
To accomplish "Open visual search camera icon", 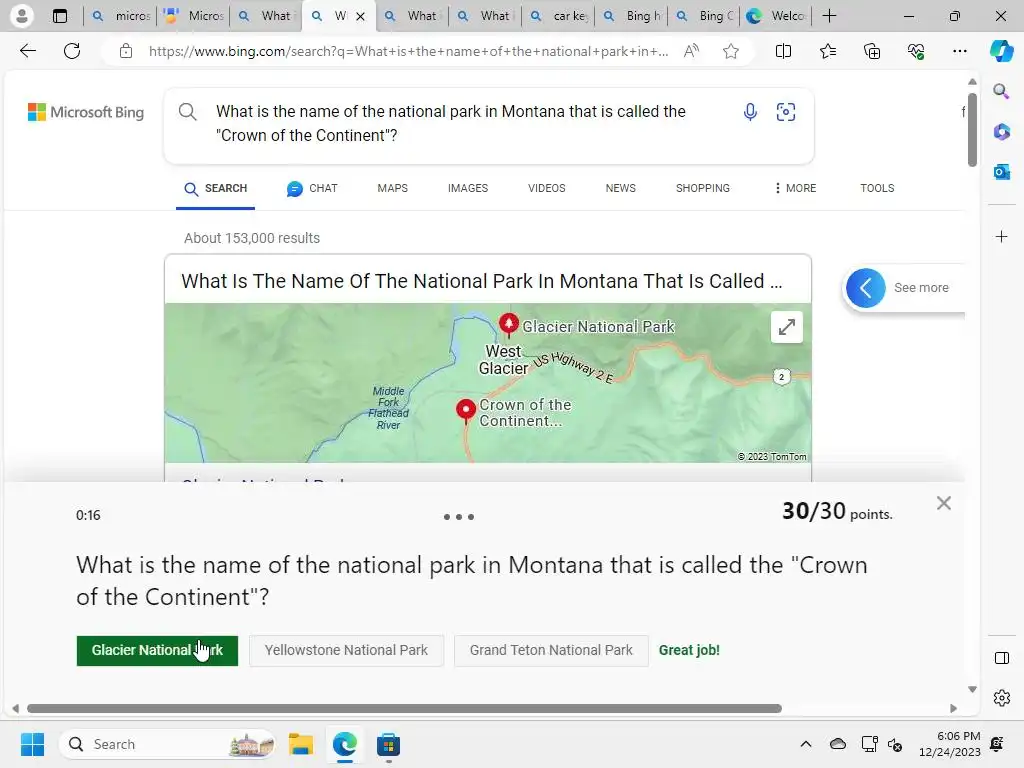I will pyautogui.click(x=786, y=112).
